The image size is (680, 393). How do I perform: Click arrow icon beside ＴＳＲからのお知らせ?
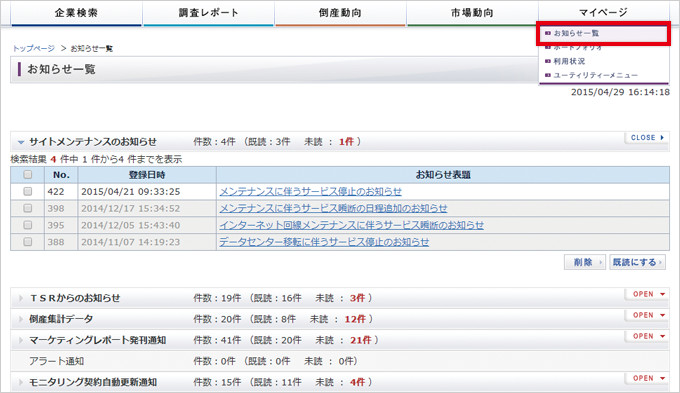point(21,298)
